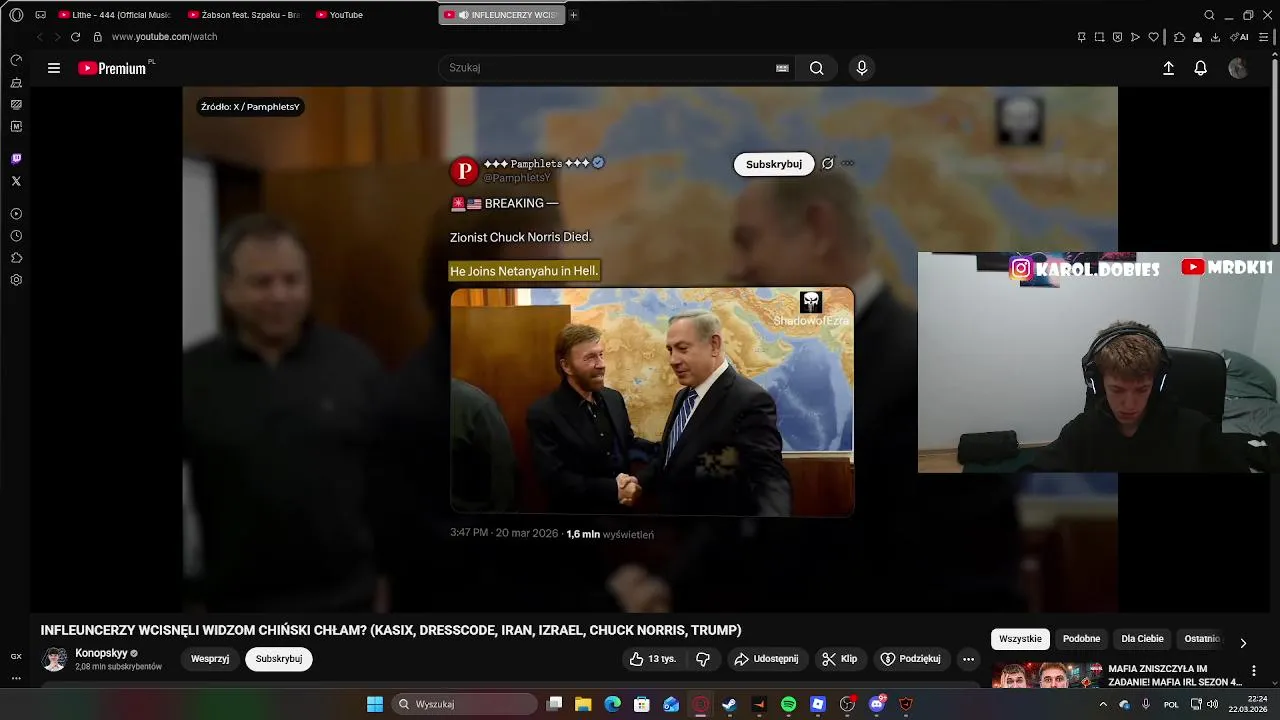1280x720 pixels.
Task: Open tab search magnifier in title bar
Action: click(1209, 15)
